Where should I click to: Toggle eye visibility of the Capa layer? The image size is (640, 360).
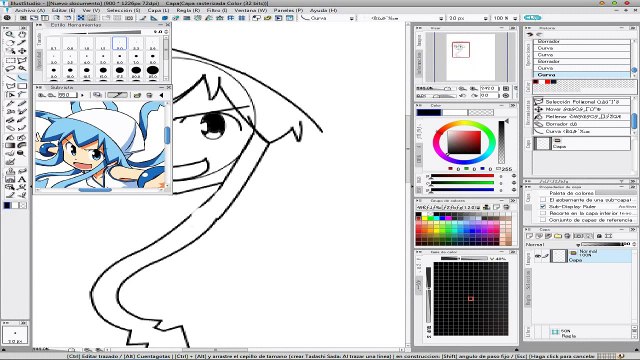coord(538,256)
